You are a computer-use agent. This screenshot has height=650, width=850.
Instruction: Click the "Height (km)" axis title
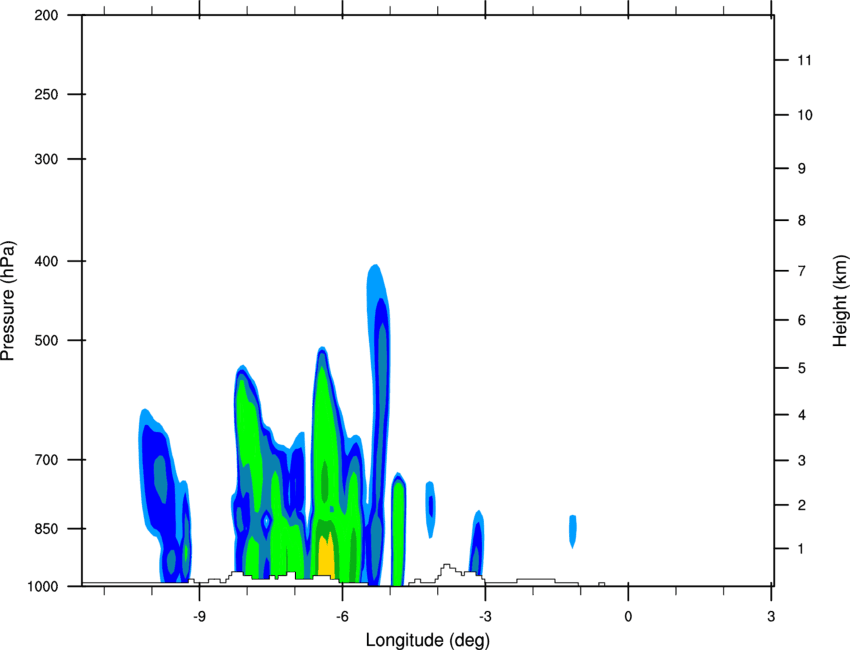[840, 300]
